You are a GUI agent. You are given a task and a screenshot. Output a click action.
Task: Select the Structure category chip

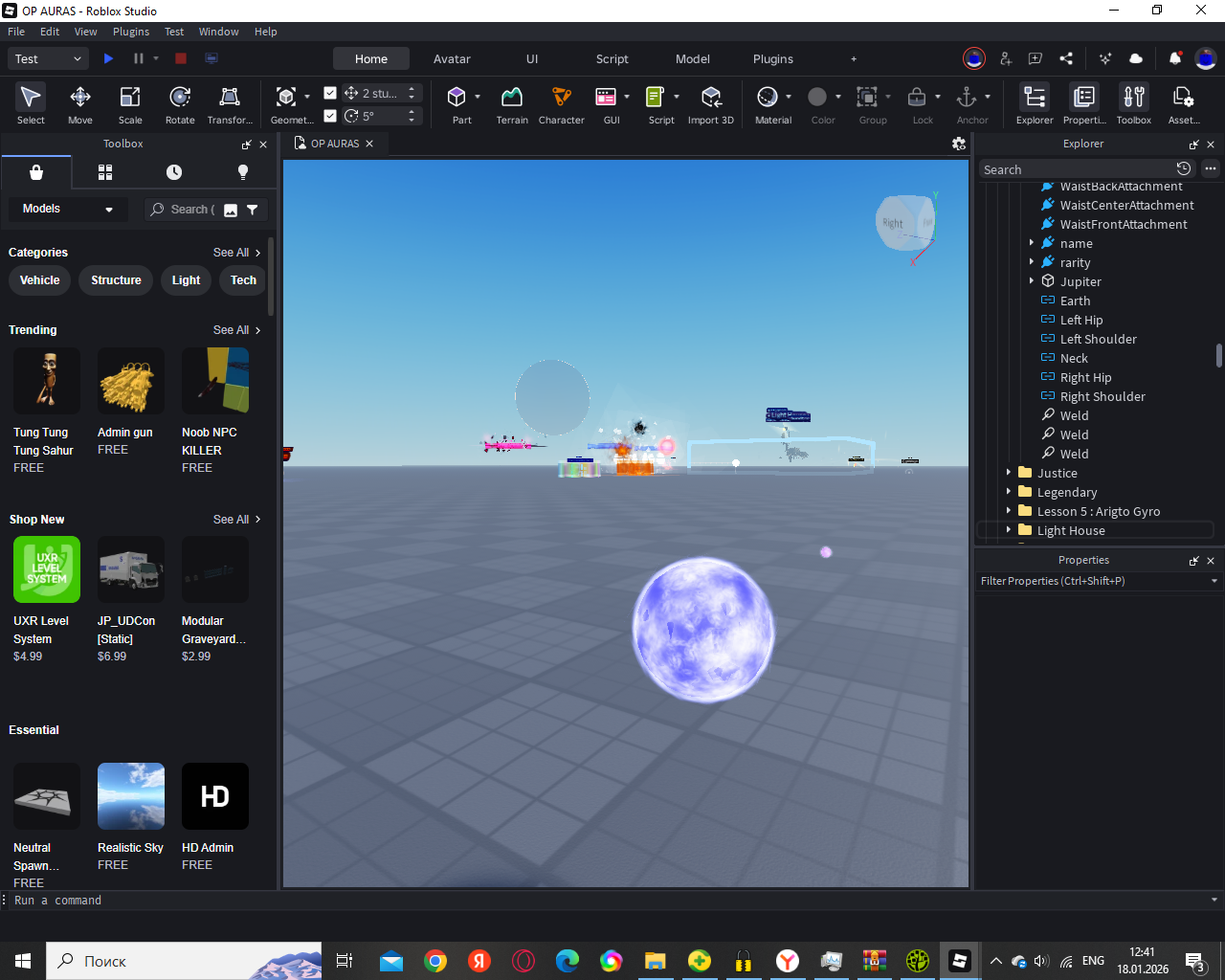point(116,280)
